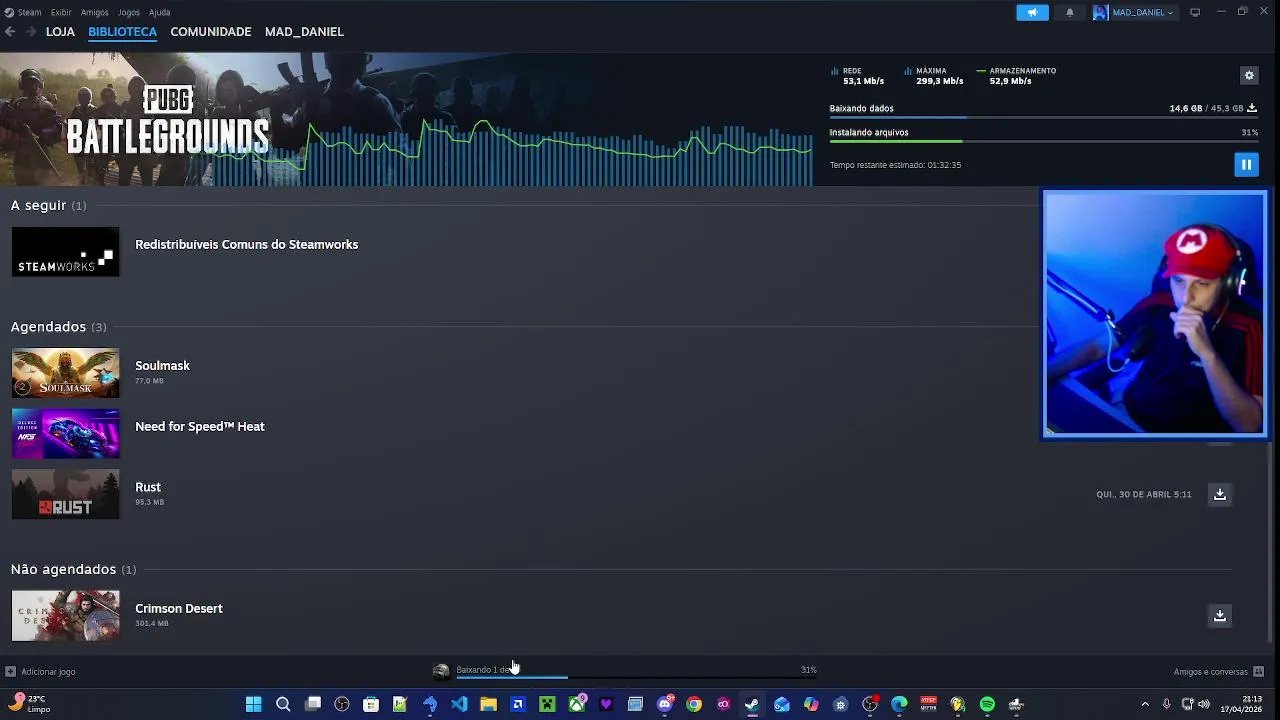
Task: Open Task View from taskbar
Action: 313,704
